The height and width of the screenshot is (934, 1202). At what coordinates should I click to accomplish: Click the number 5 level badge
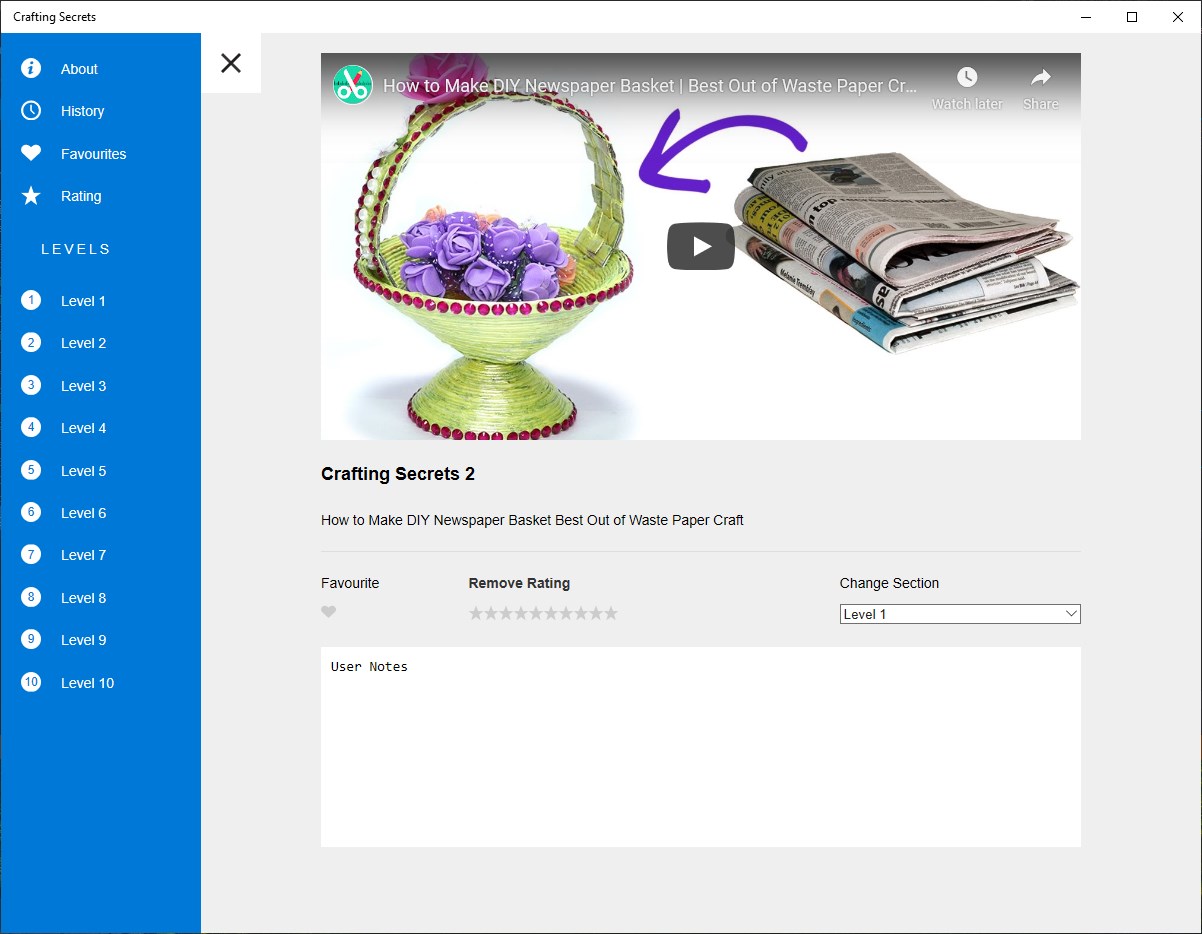click(31, 470)
